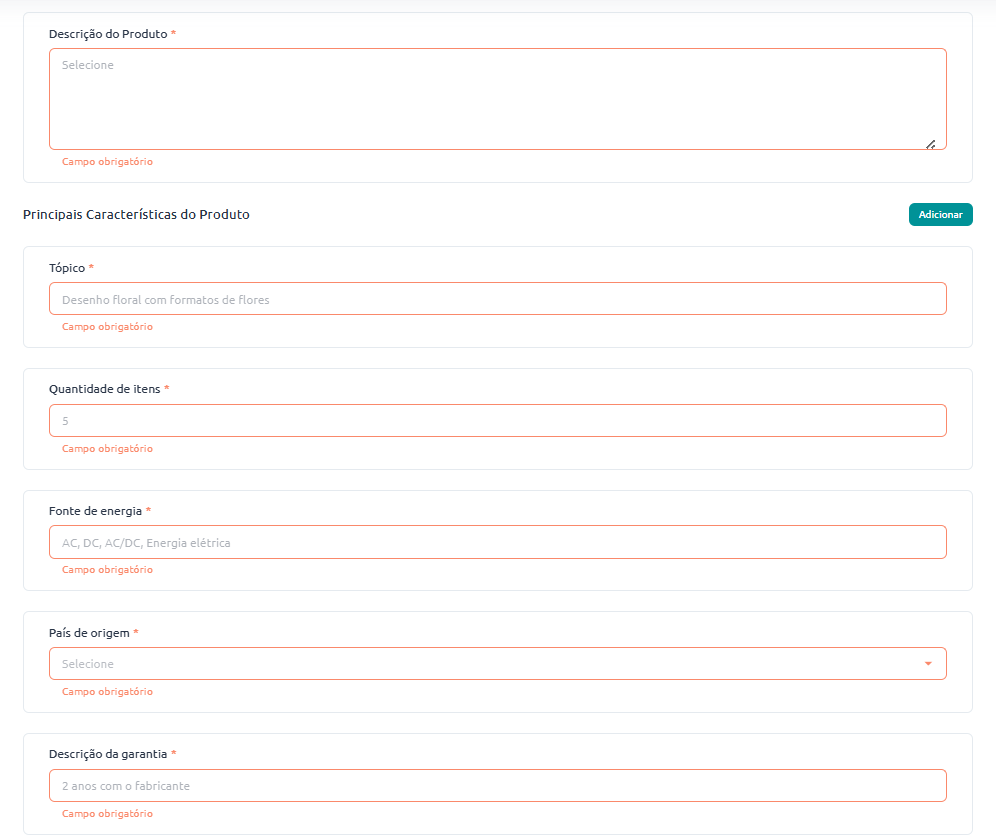Click the "País de origem" label

pos(89,633)
